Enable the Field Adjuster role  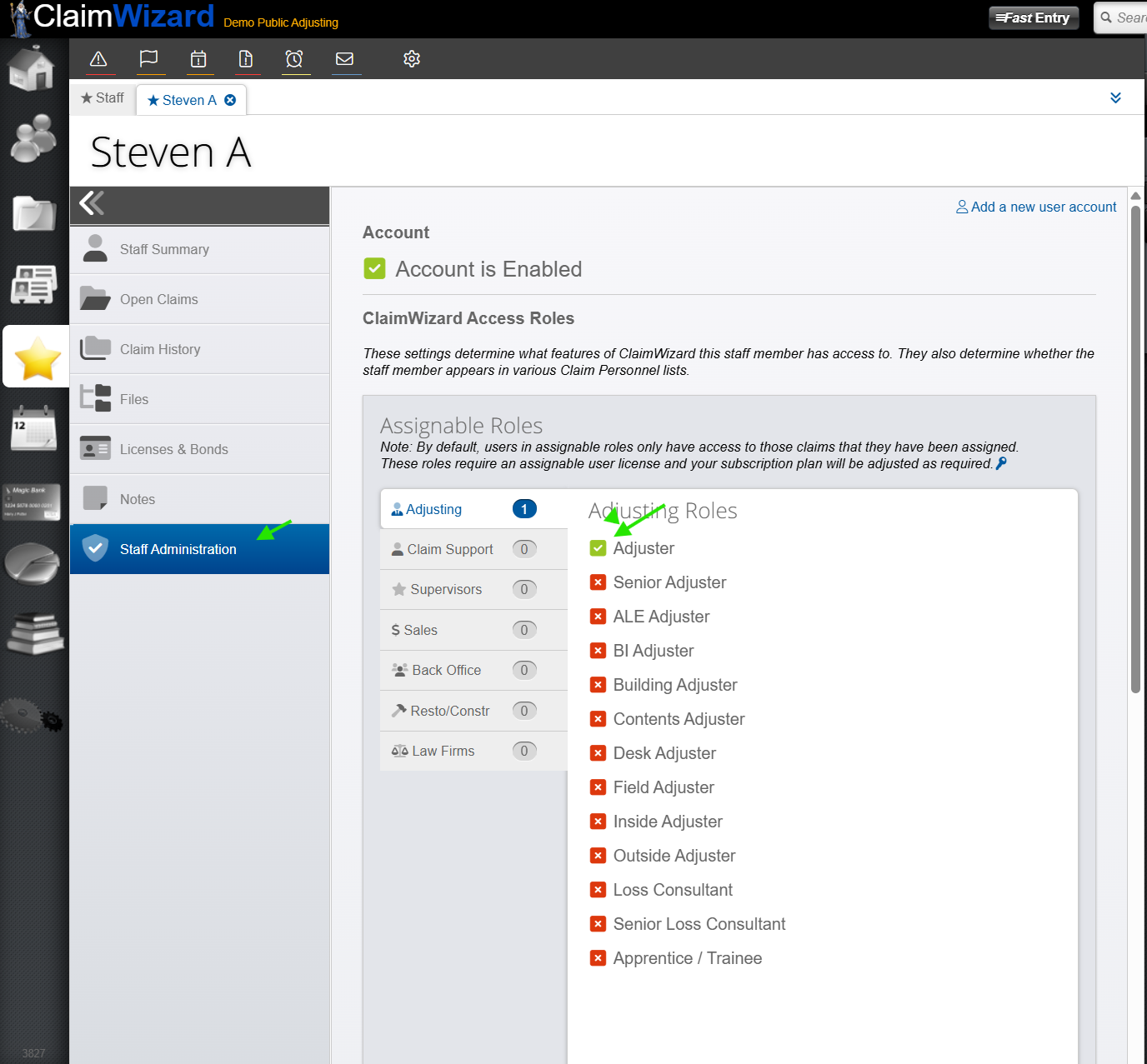click(x=598, y=787)
